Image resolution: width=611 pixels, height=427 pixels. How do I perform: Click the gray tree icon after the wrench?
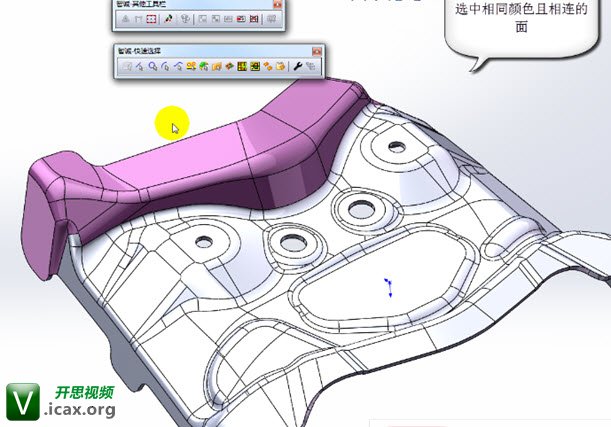[x=311, y=66]
